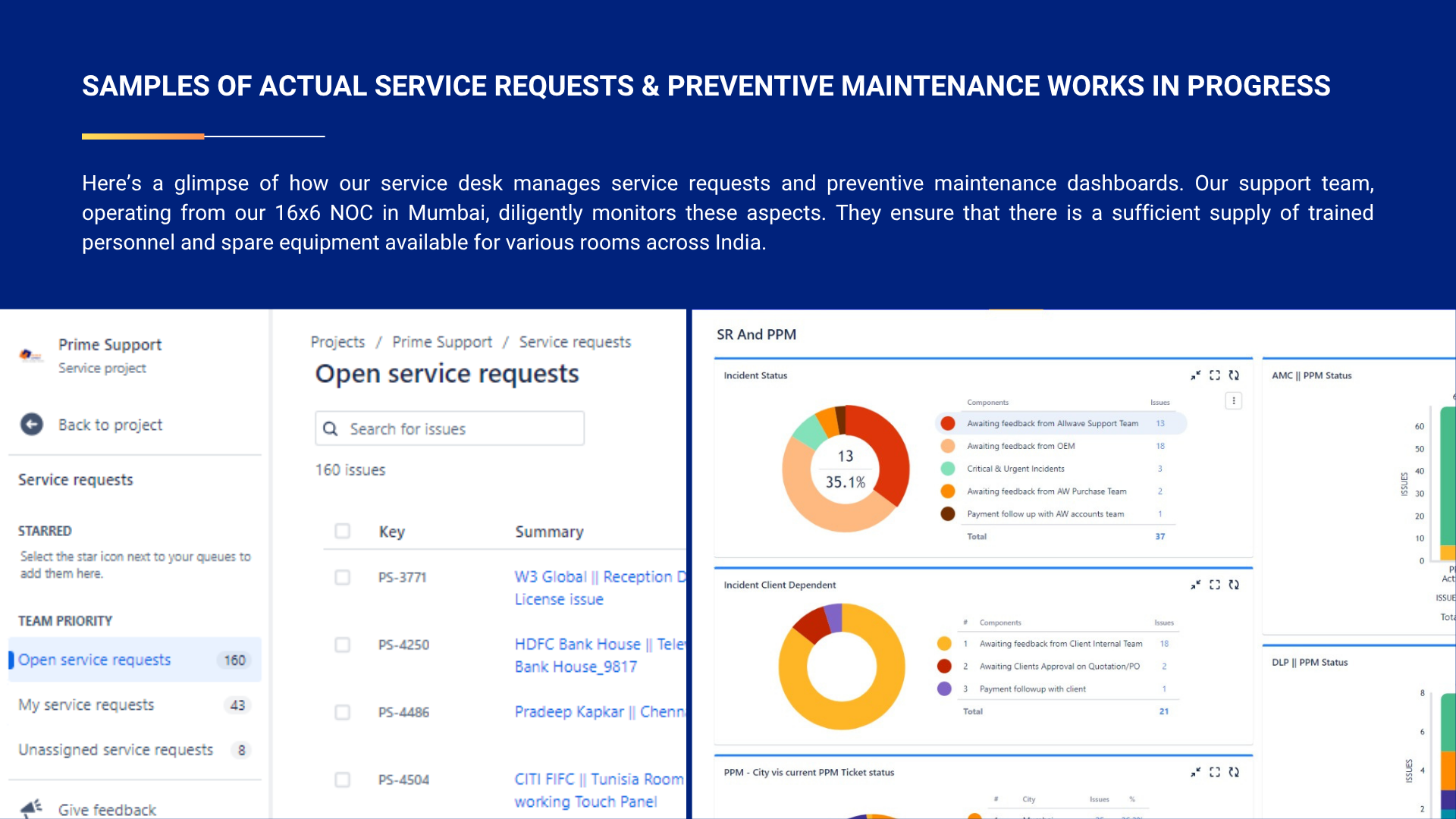Viewport: 1456px width, 819px height.
Task: Minimize the Incident Client Dependent gadget
Action: [x=1196, y=585]
